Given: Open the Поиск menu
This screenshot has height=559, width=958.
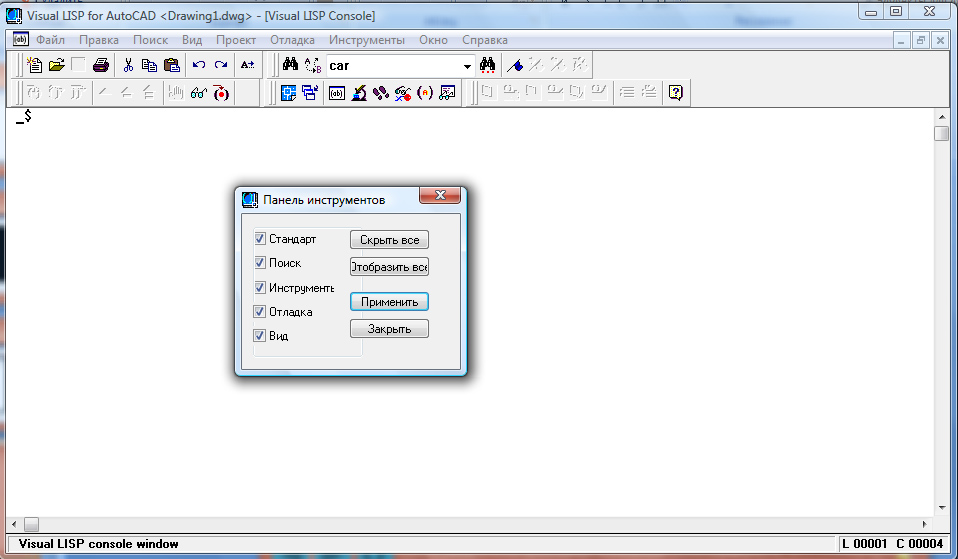Looking at the screenshot, I should pos(150,40).
